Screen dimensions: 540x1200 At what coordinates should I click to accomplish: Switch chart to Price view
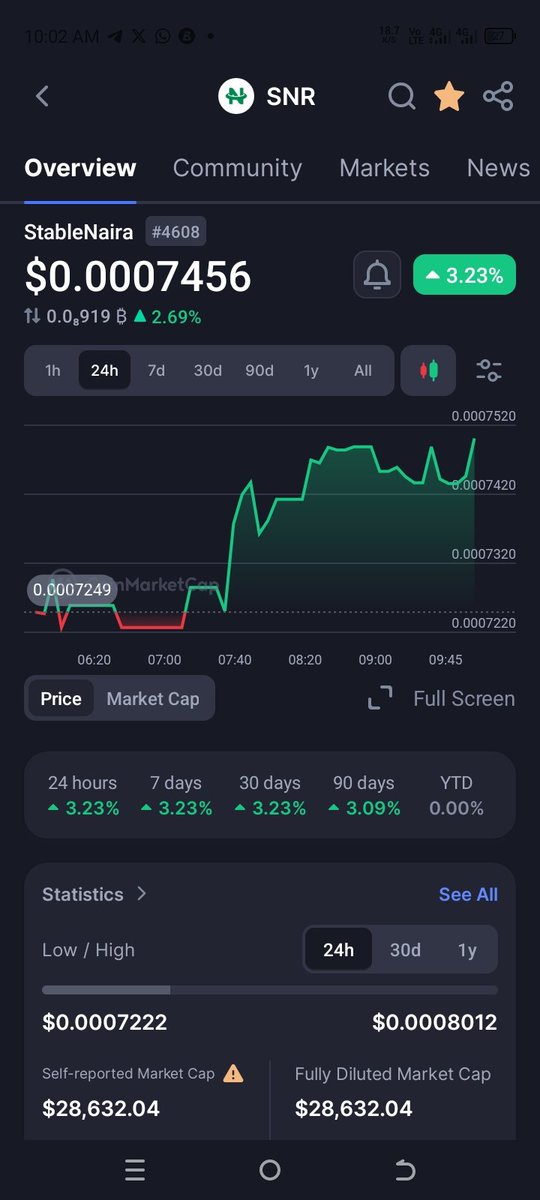pyautogui.click(x=61, y=699)
